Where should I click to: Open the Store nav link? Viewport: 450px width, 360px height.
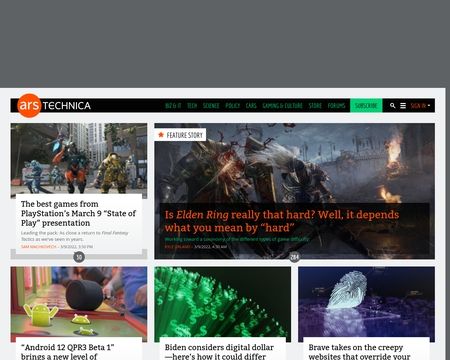pyautogui.click(x=315, y=106)
